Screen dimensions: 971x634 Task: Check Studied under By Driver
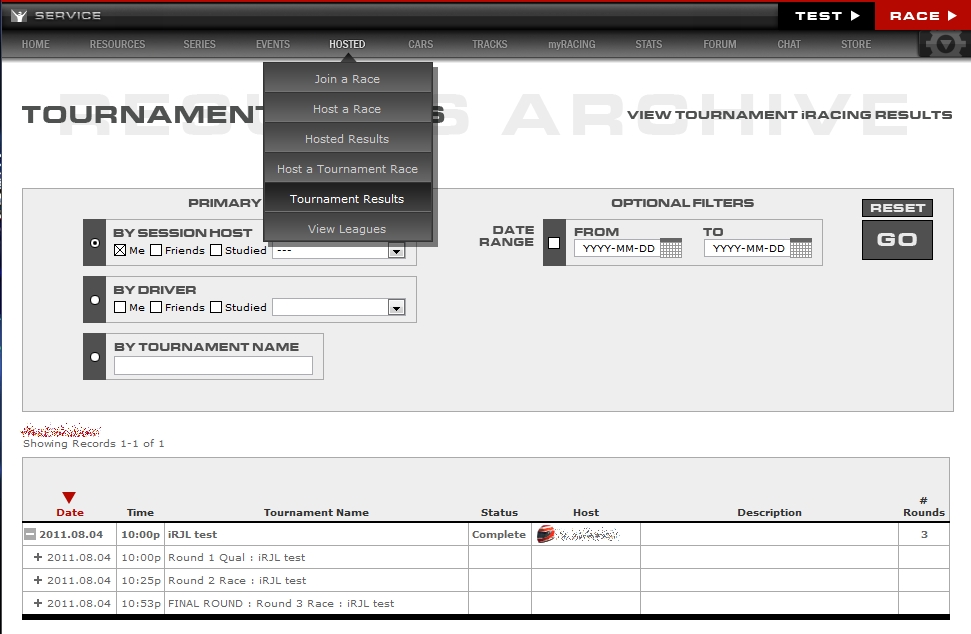coord(216,307)
